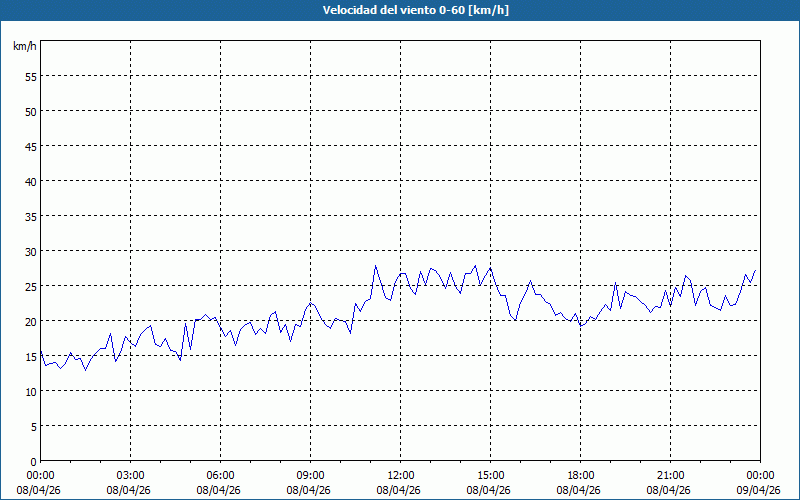The height and width of the screenshot is (500, 800).
Task: Select the 03:00 time label
Action: [130, 475]
